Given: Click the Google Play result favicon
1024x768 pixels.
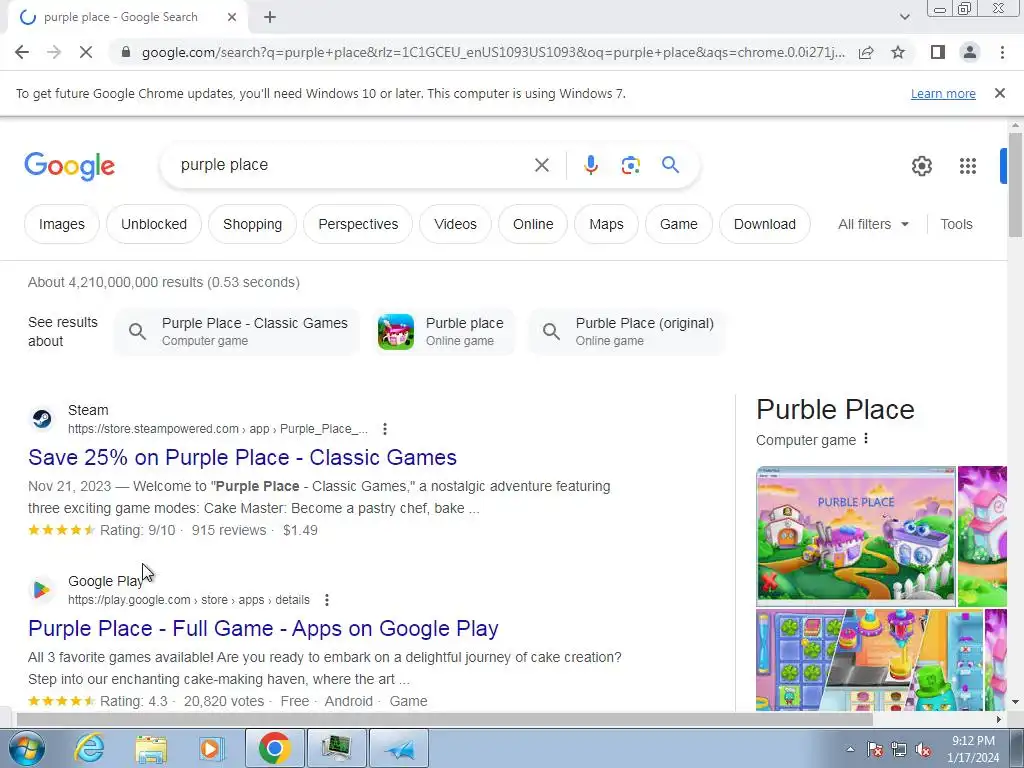Looking at the screenshot, I should (x=41, y=590).
